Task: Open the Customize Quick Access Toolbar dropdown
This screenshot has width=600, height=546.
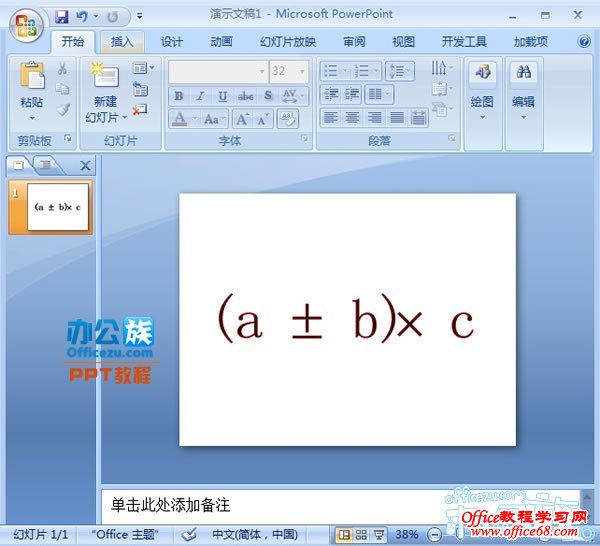Action: pos(140,16)
